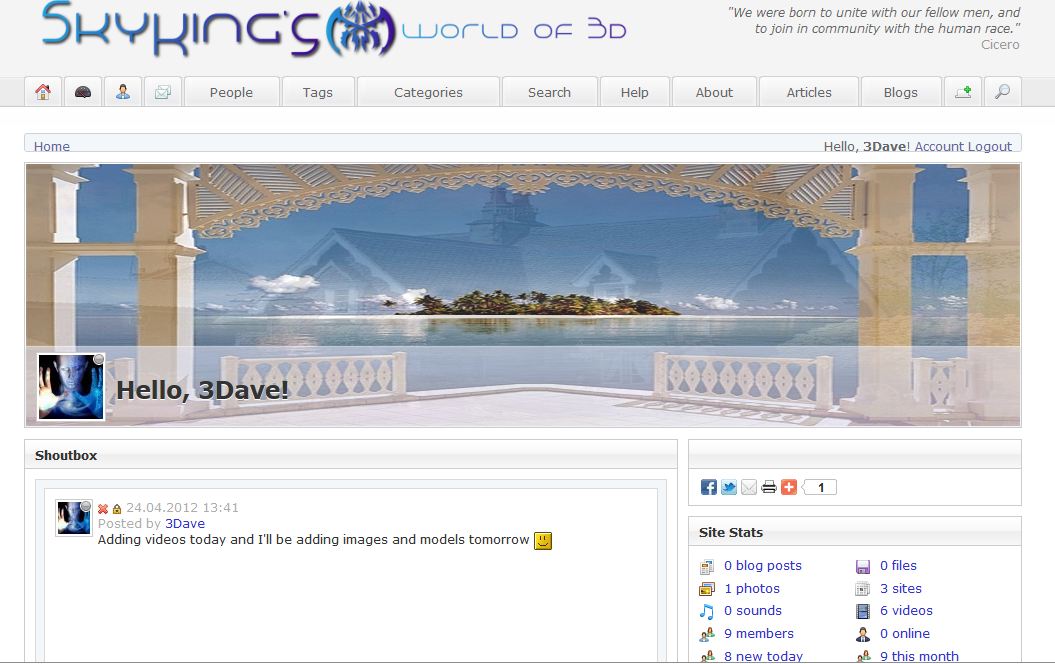Screen dimensions: 1055x664
Task: Share page on Twitter
Action: [x=729, y=487]
